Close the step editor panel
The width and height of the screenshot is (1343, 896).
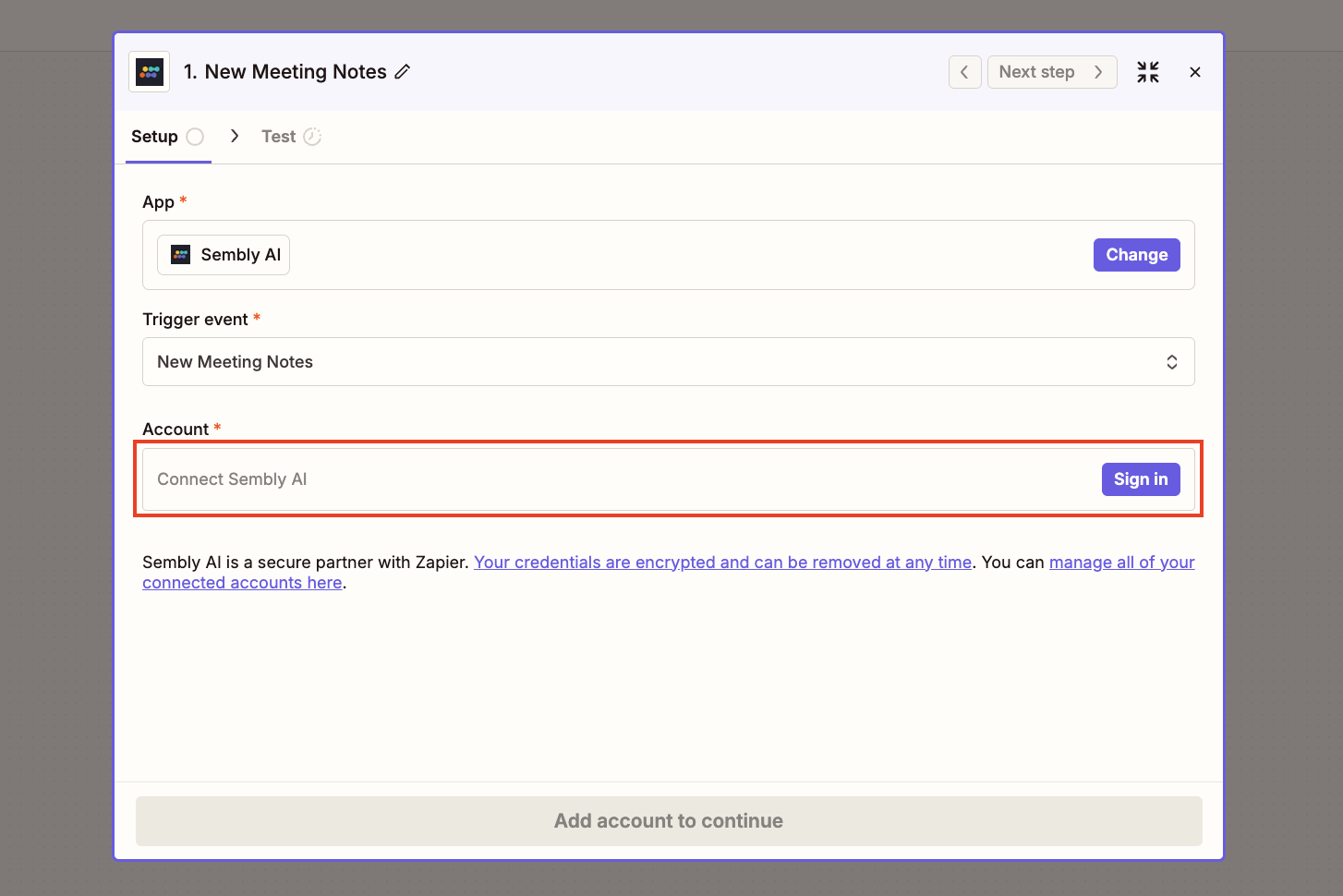1195,72
